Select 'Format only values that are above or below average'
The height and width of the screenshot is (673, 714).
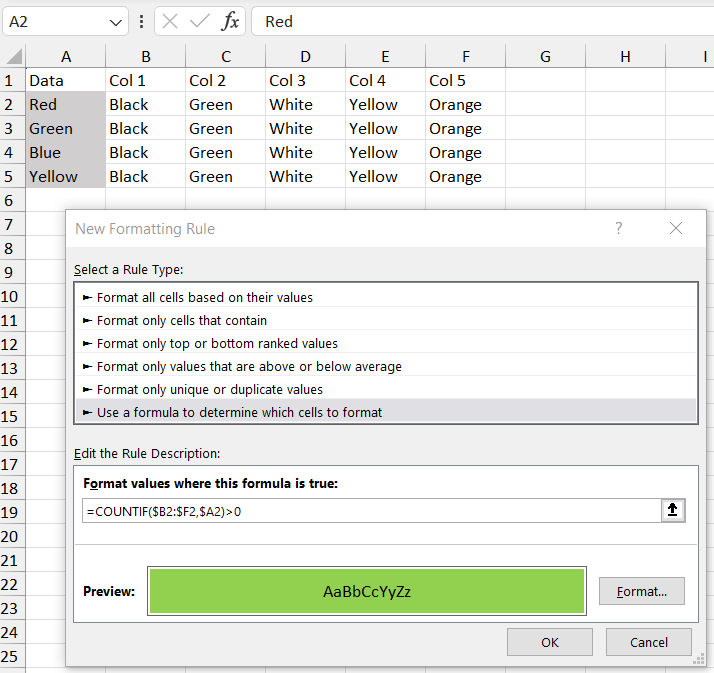pyautogui.click(x=386, y=367)
